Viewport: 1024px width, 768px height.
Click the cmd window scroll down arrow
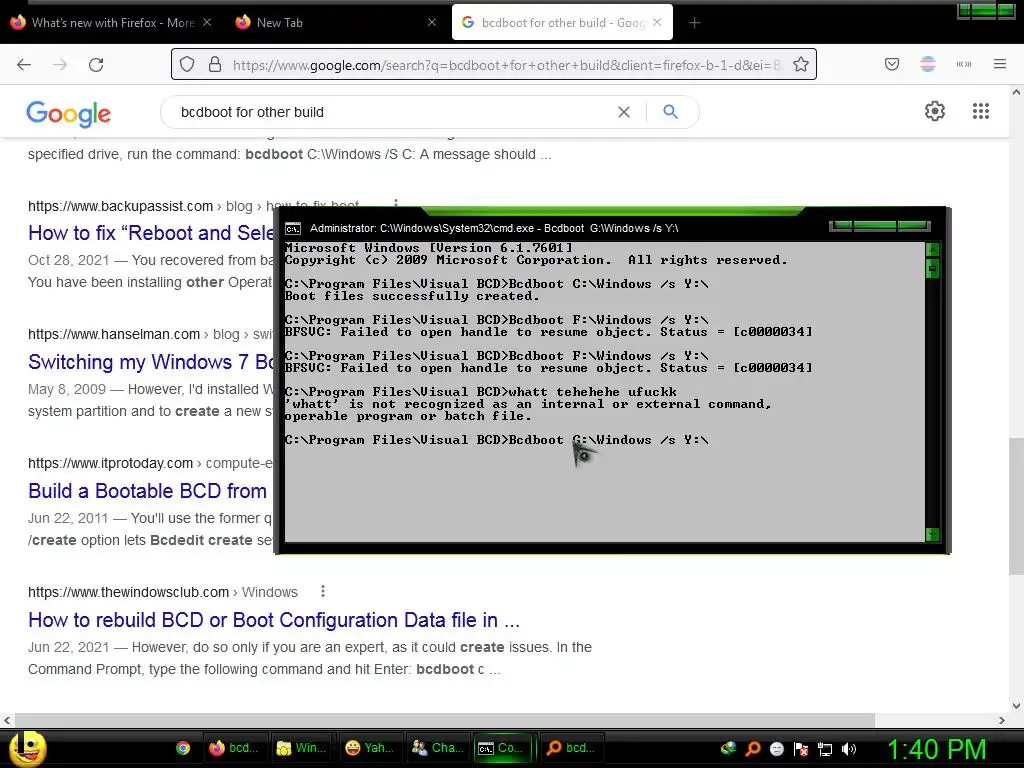point(933,534)
